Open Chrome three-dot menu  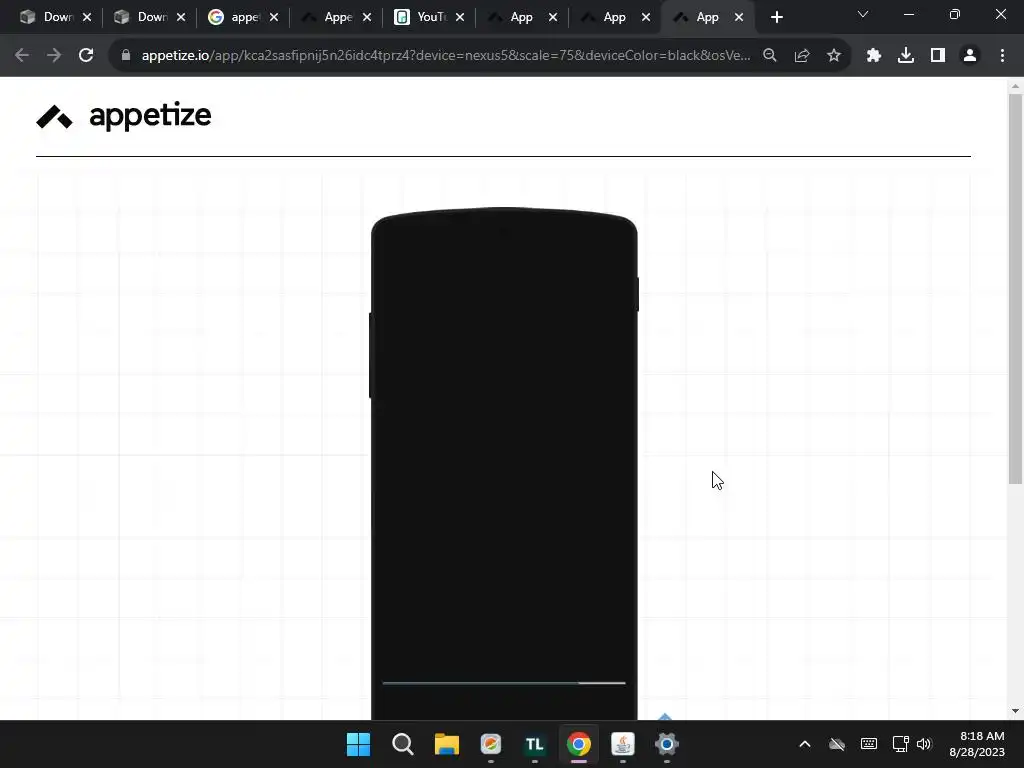tap(1002, 56)
